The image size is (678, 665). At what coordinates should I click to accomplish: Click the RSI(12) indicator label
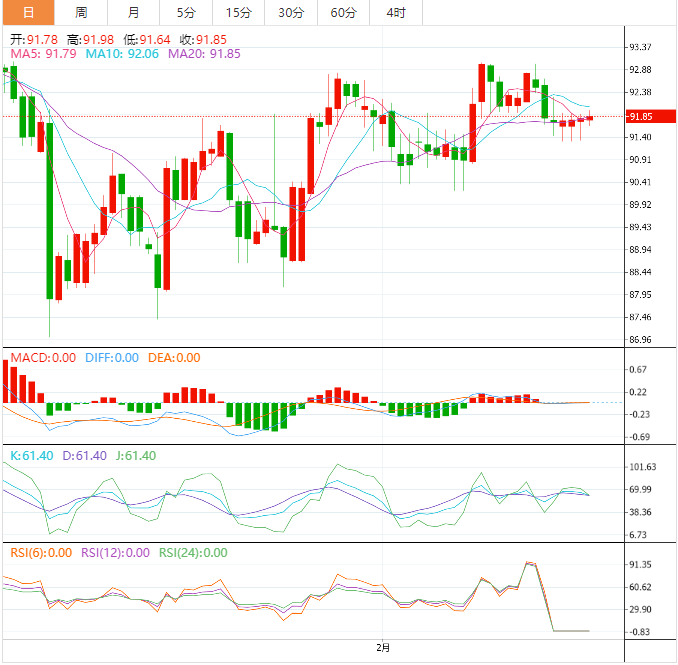(115, 553)
